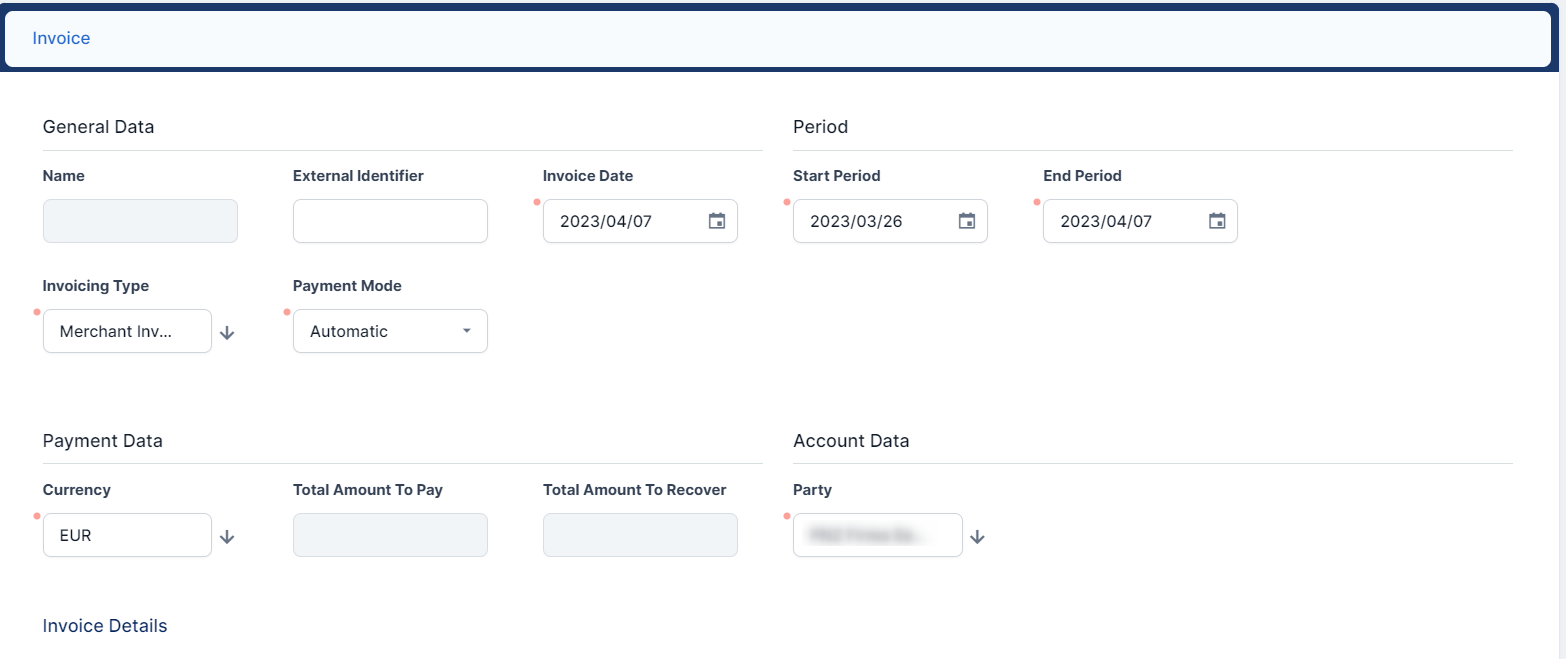The image size is (1566, 659).
Task: Open the Merchant Inv... Invoicing Type selector
Action: click(x=127, y=331)
